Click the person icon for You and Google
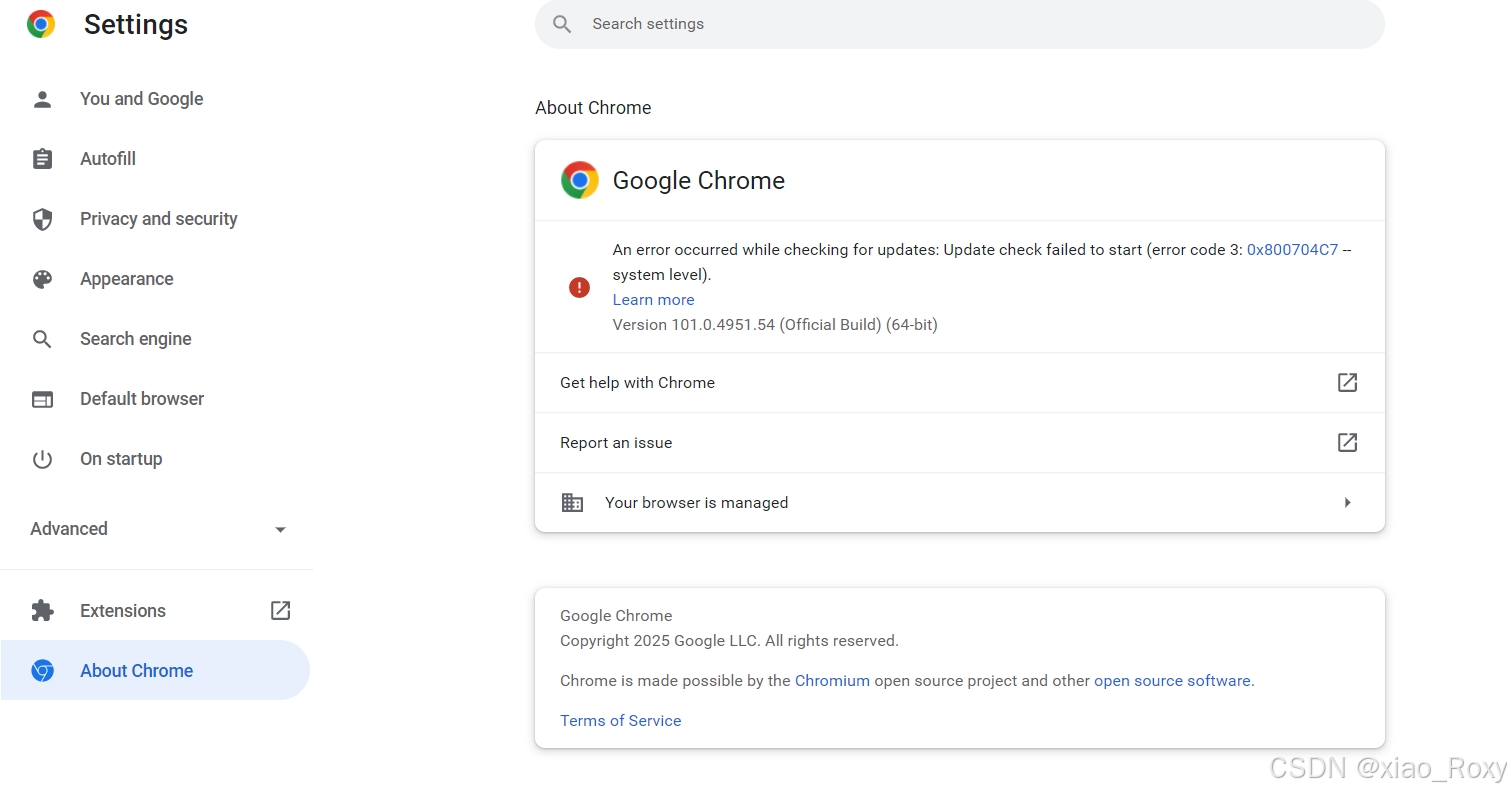Image resolution: width=1511 pixels, height=794 pixels. (x=42, y=99)
